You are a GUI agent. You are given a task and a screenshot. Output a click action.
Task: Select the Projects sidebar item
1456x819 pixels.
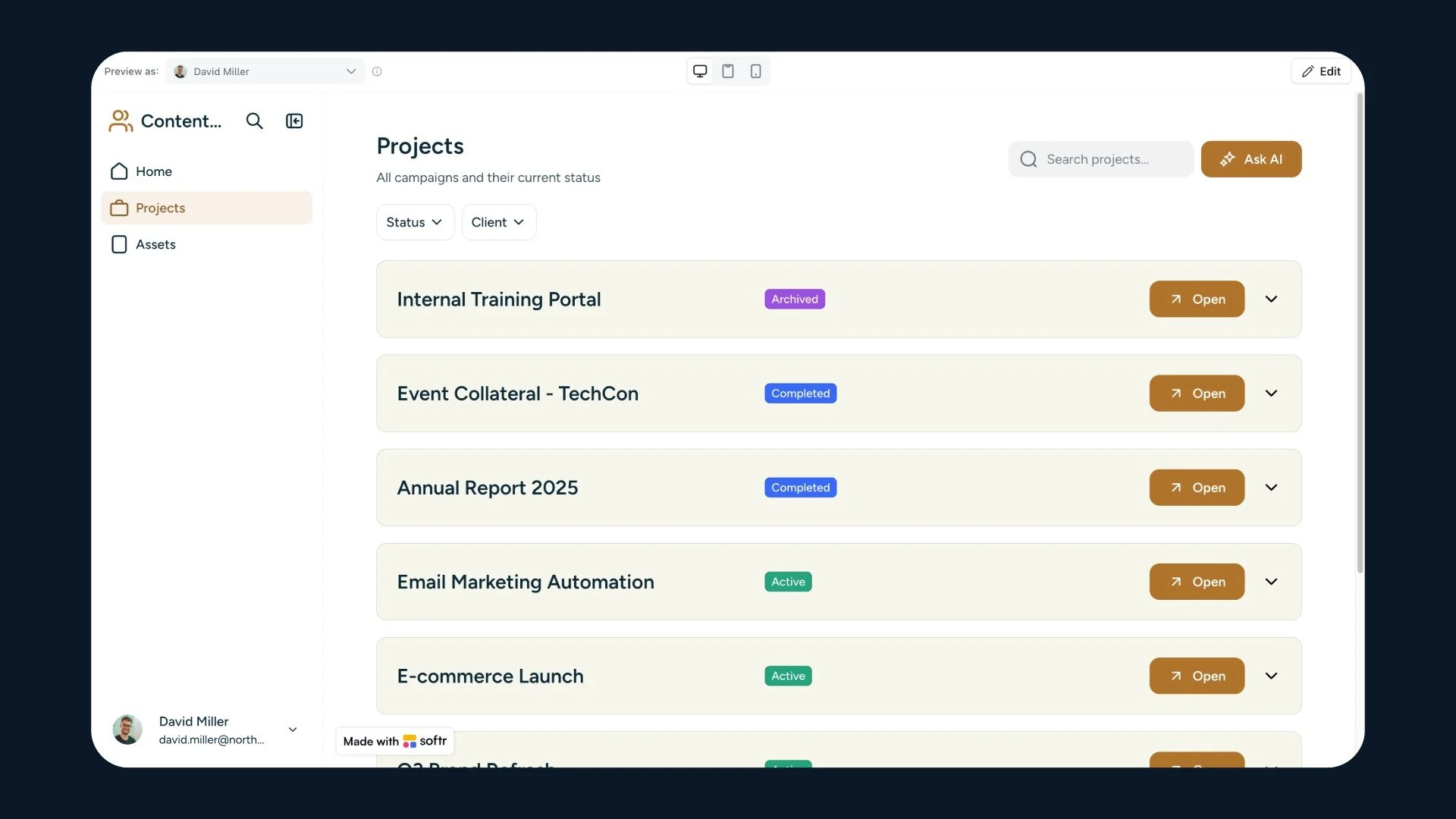click(160, 208)
